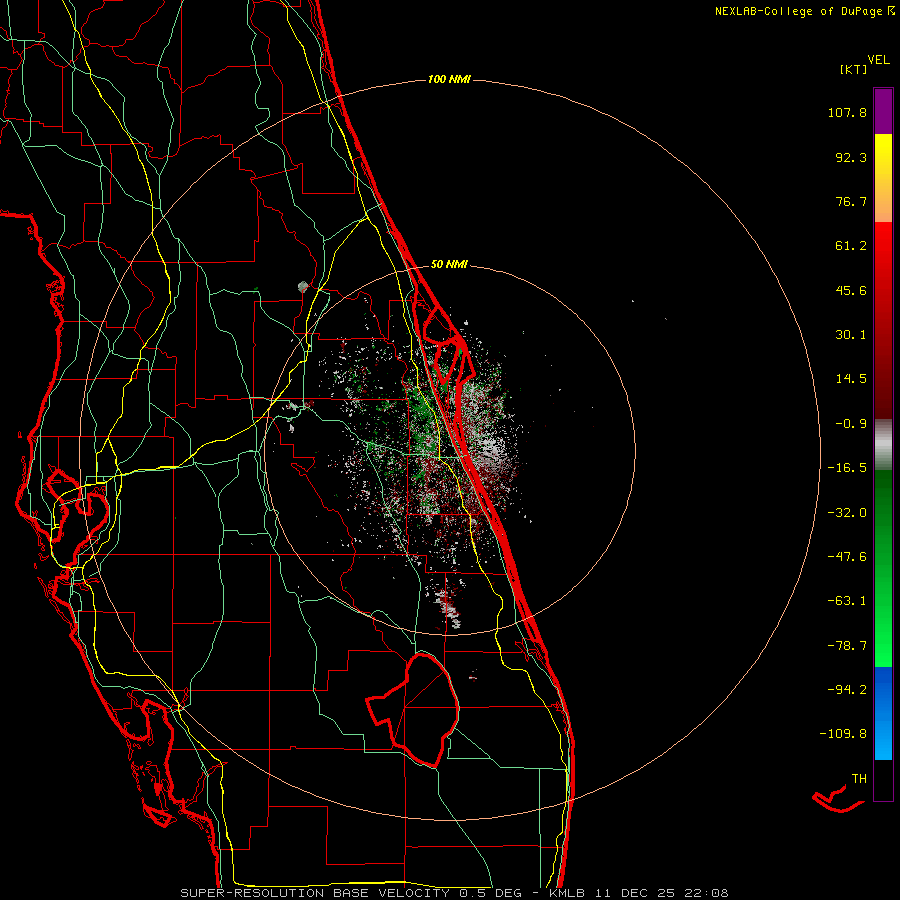The image size is (900, 900).
Task: Click the gray near-zero segment of the color bar
Action: [x=883, y=445]
